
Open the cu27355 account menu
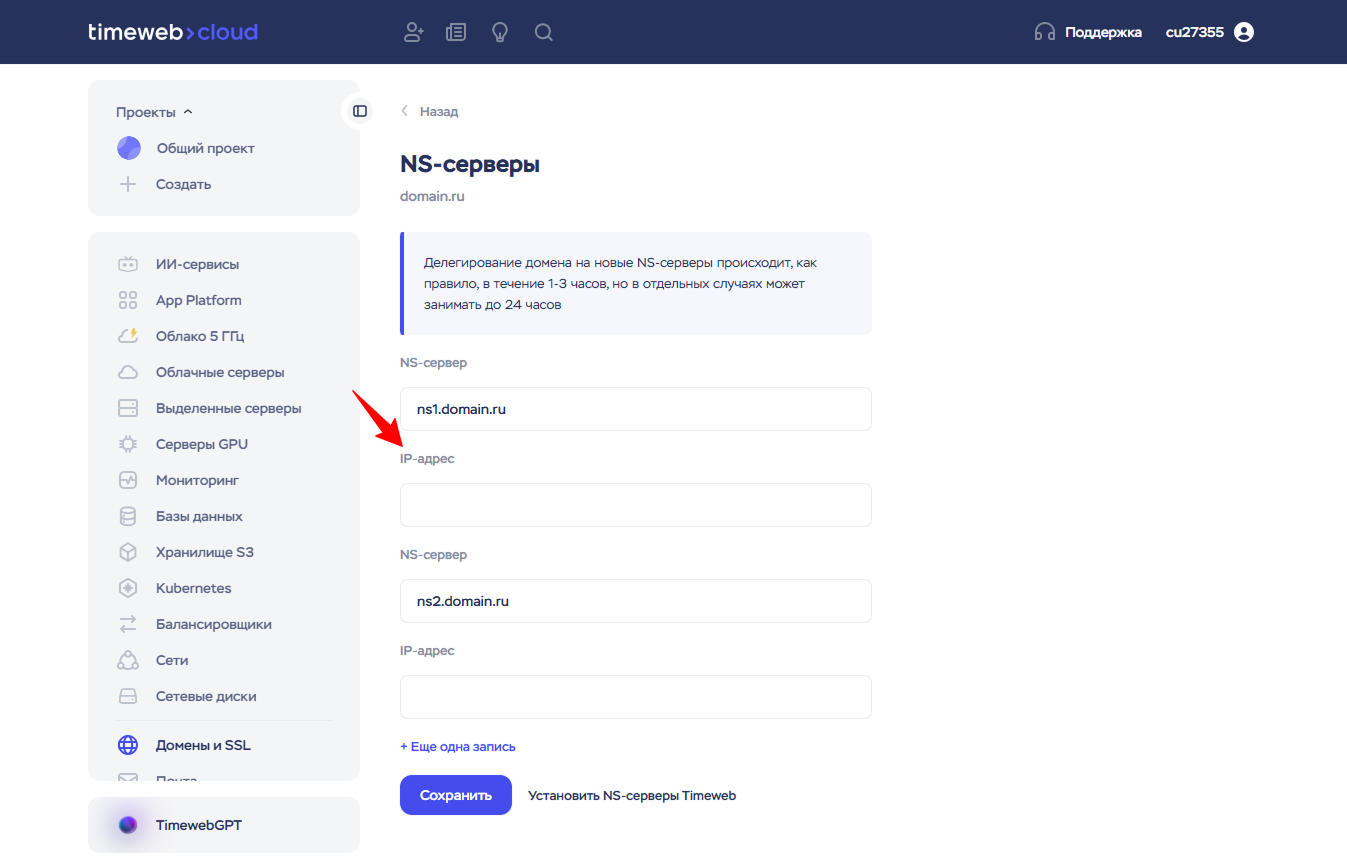click(x=1195, y=32)
